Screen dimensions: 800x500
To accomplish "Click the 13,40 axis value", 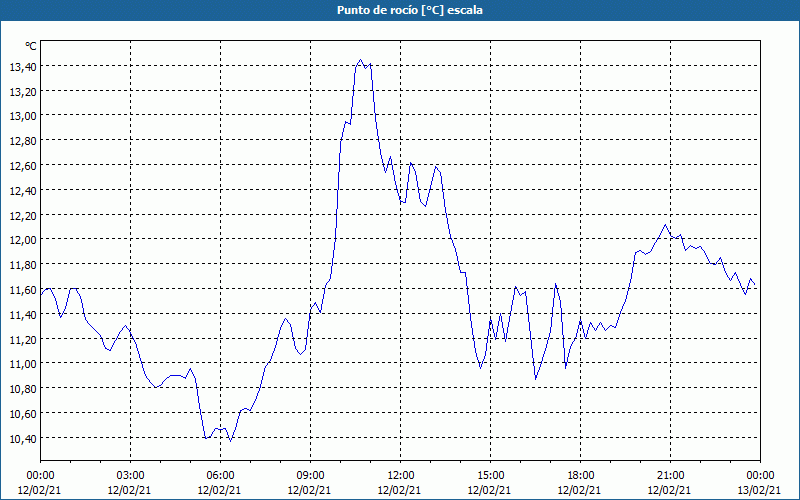I will point(23,66).
